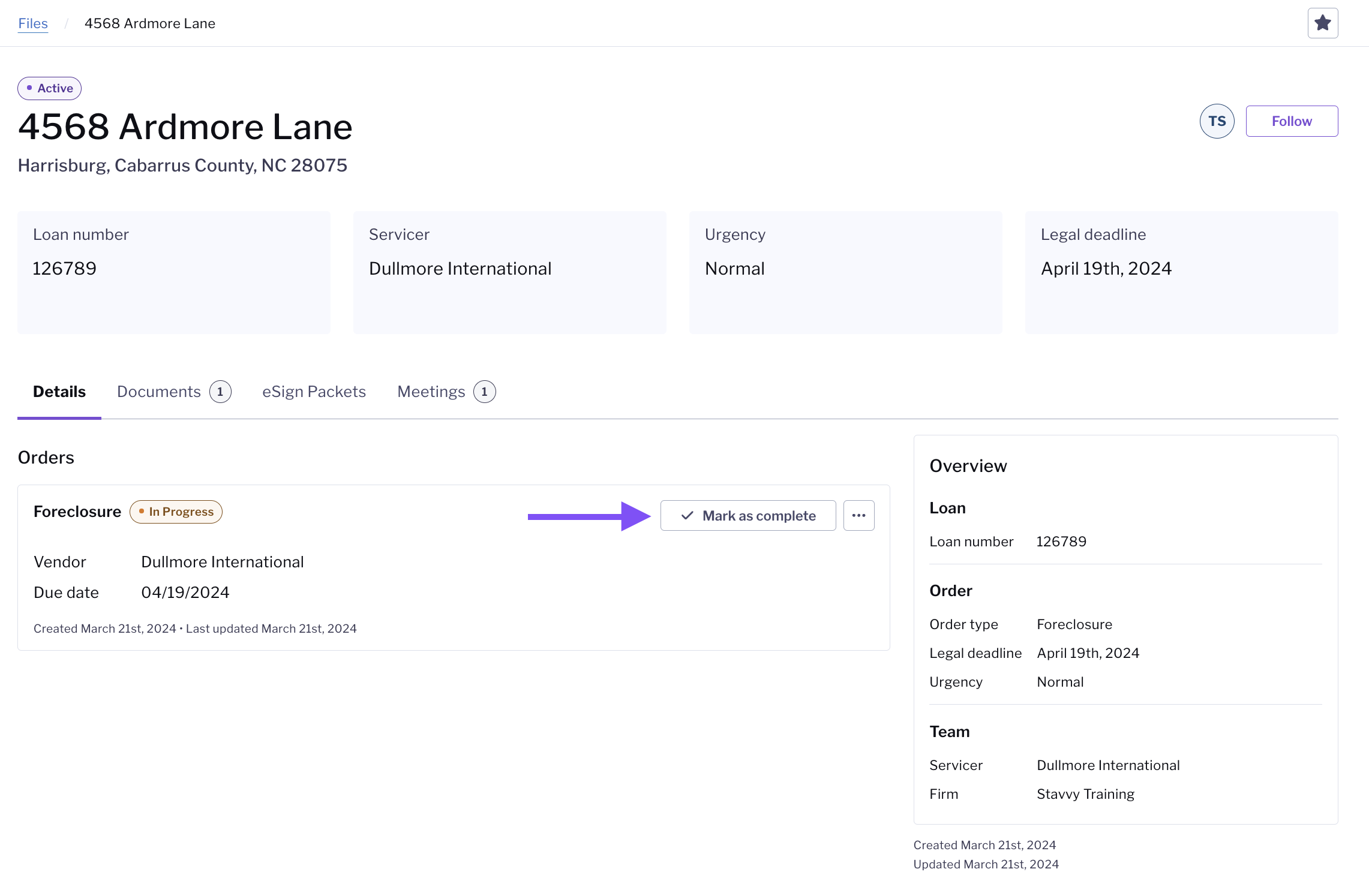Click the Urgency info card

[845, 272]
